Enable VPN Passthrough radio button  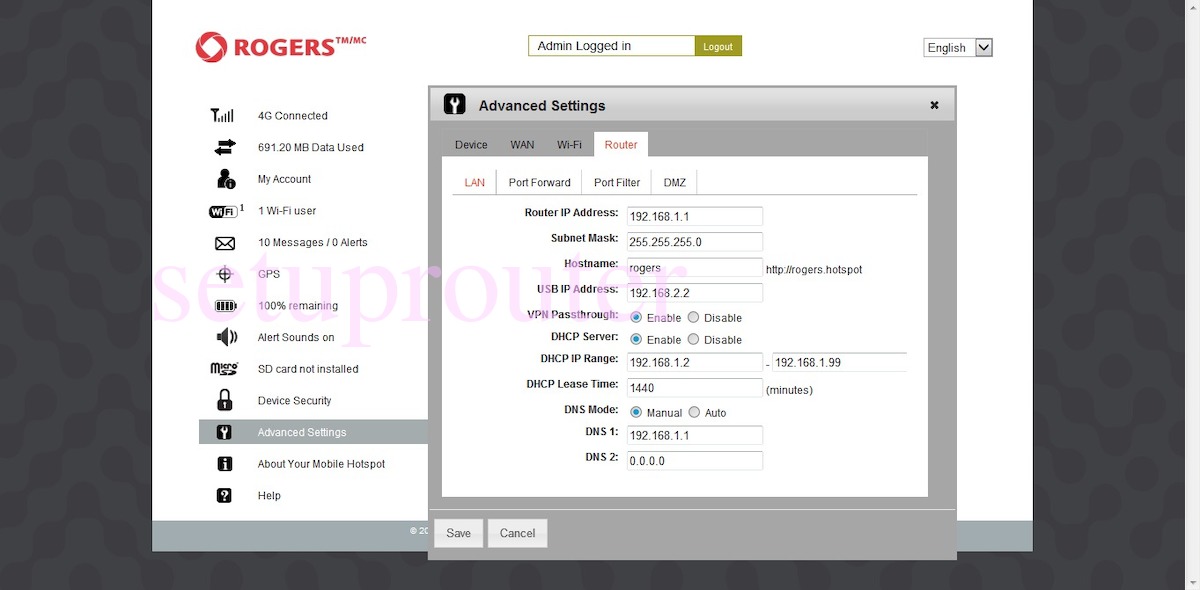click(636, 317)
